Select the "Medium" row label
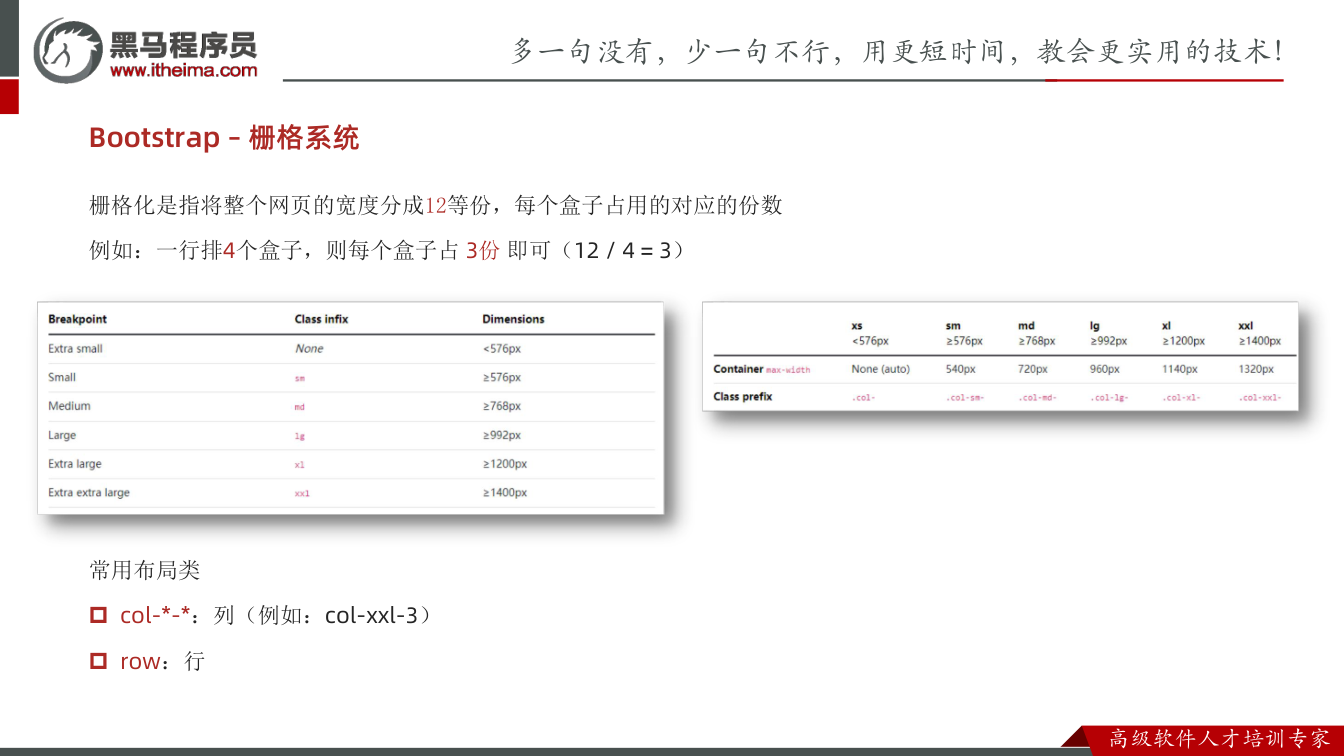1344x756 pixels. click(69, 406)
